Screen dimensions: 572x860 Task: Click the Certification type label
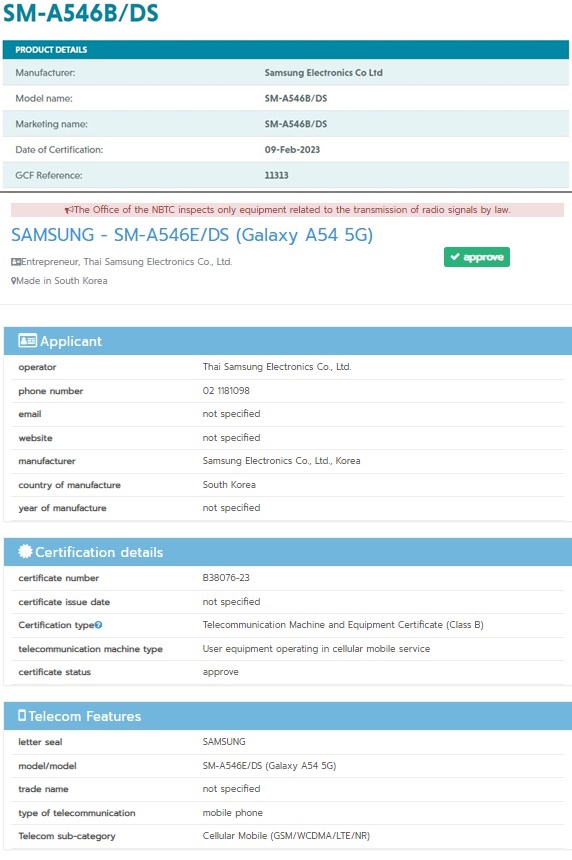[x=56, y=625]
